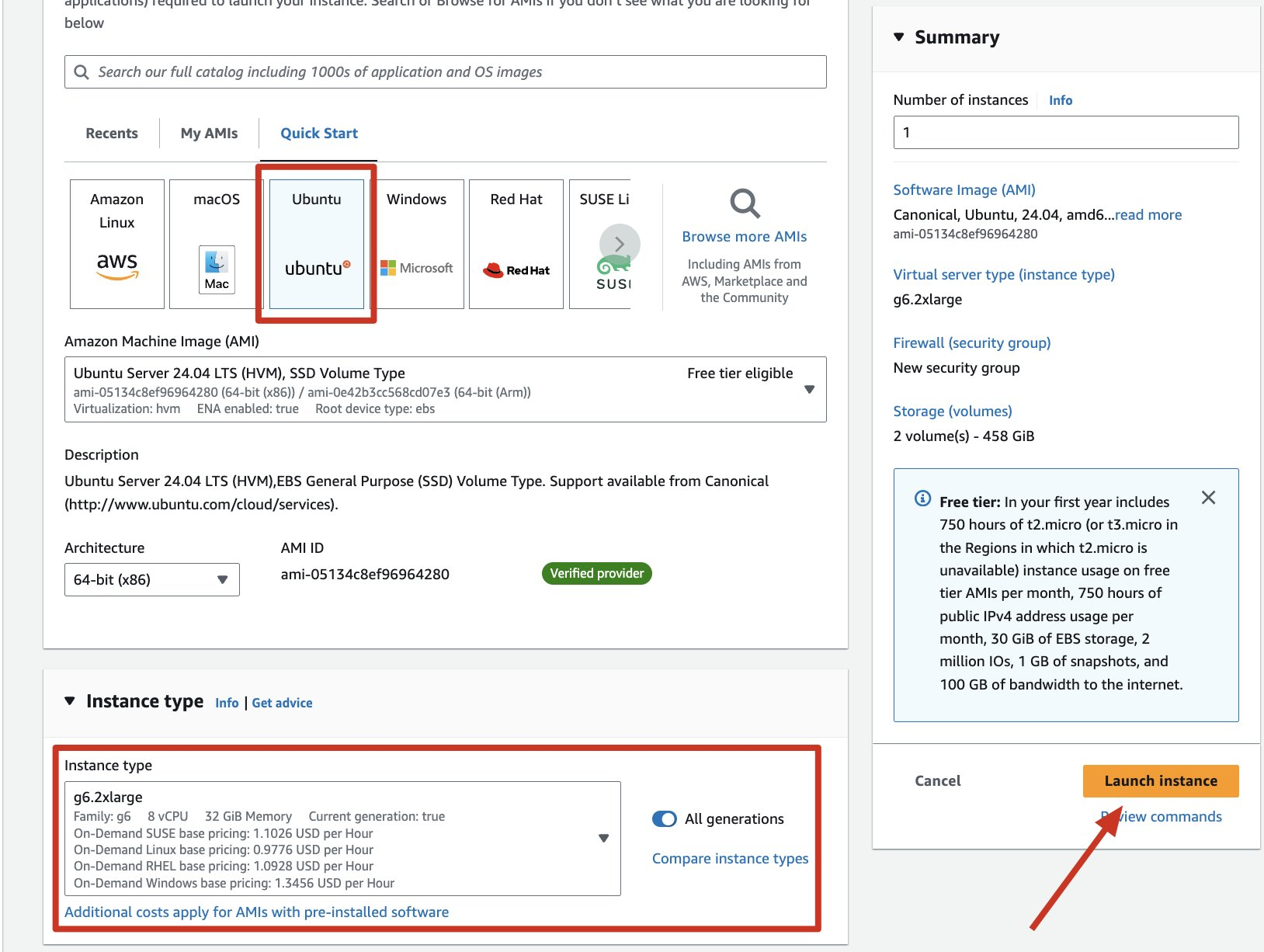The height and width of the screenshot is (952, 1264).
Task: Click the Get advice link
Action: pyautogui.click(x=283, y=703)
